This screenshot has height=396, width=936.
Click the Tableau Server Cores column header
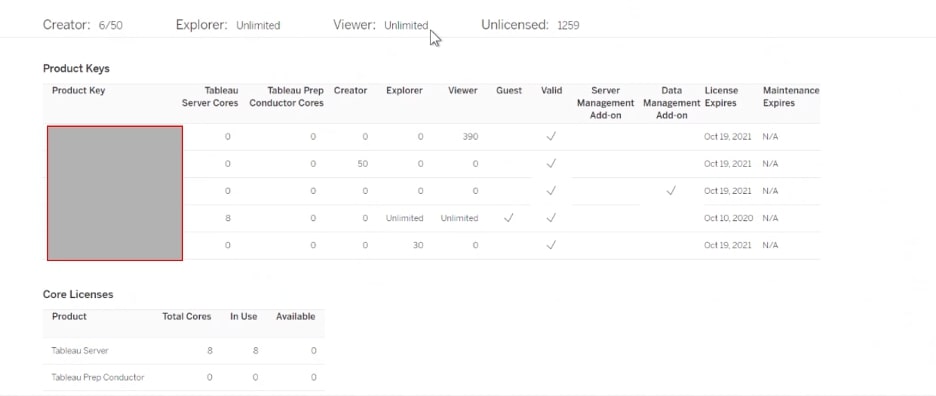pos(210,97)
